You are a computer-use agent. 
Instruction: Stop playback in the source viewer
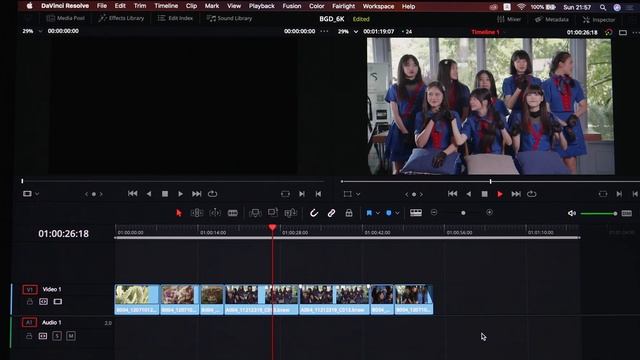tap(164, 194)
